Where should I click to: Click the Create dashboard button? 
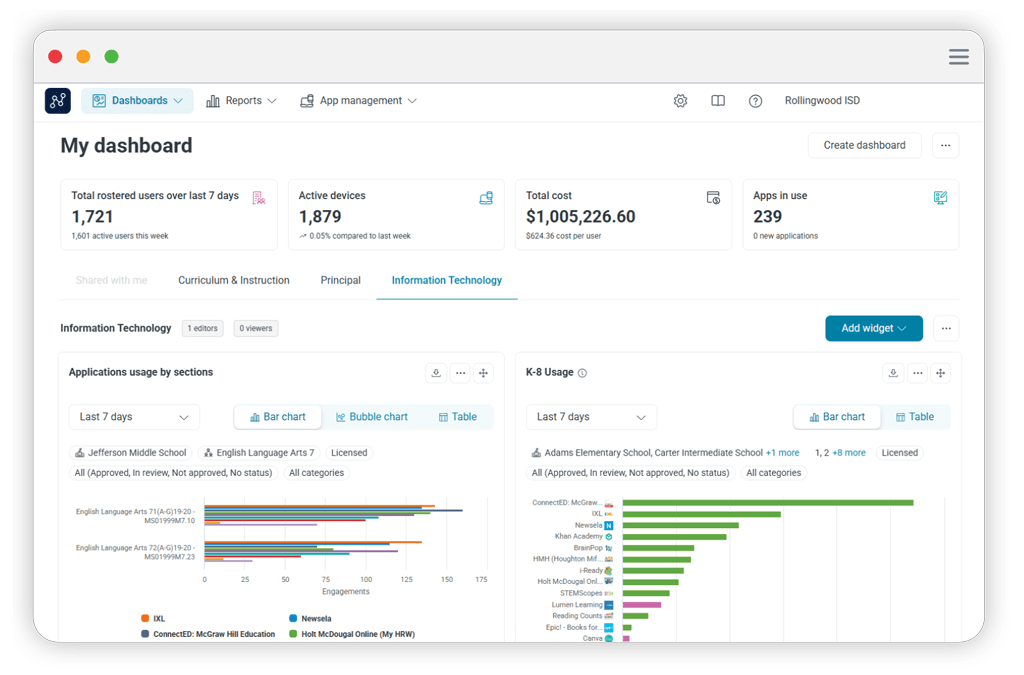click(864, 145)
